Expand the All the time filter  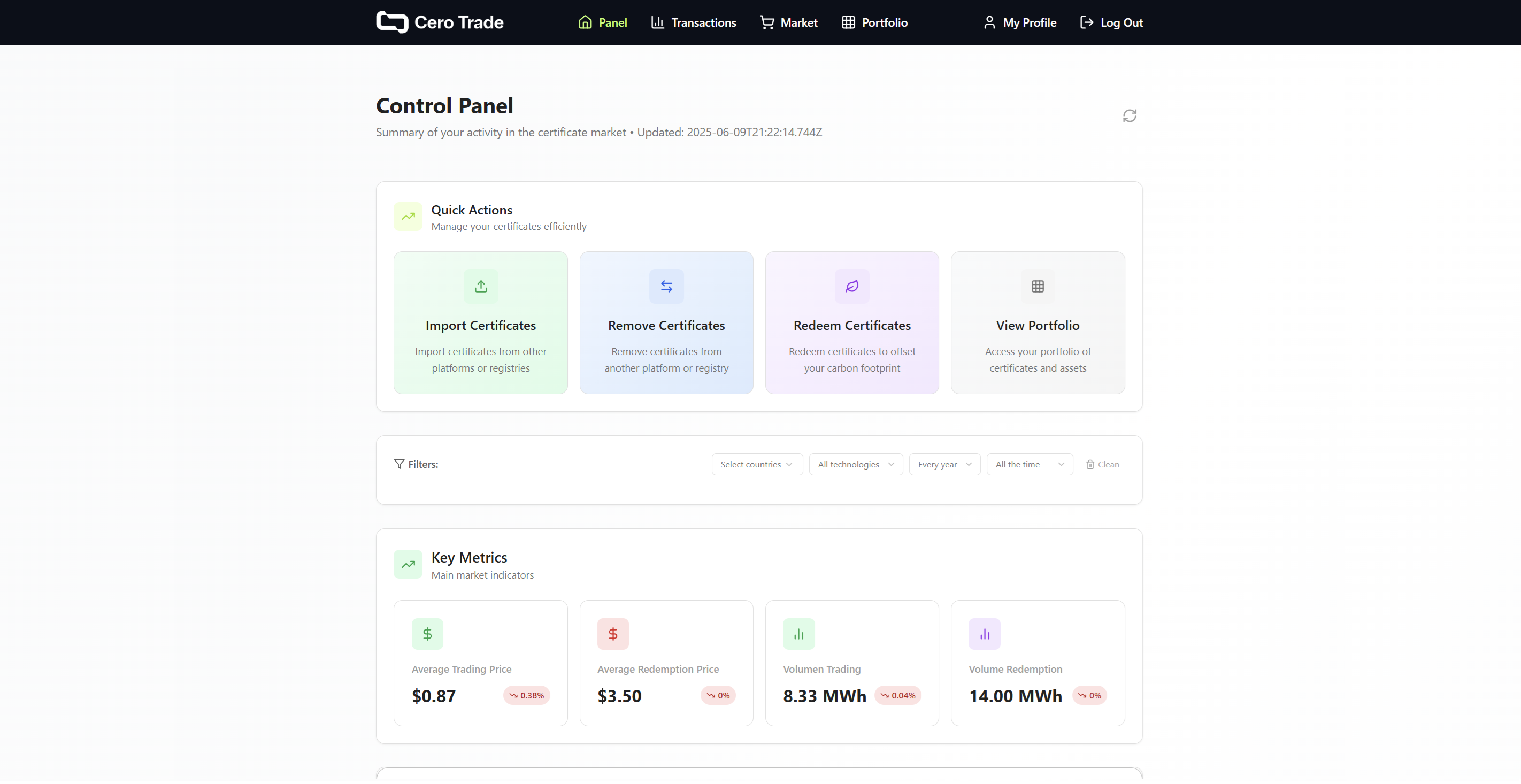pyautogui.click(x=1028, y=464)
